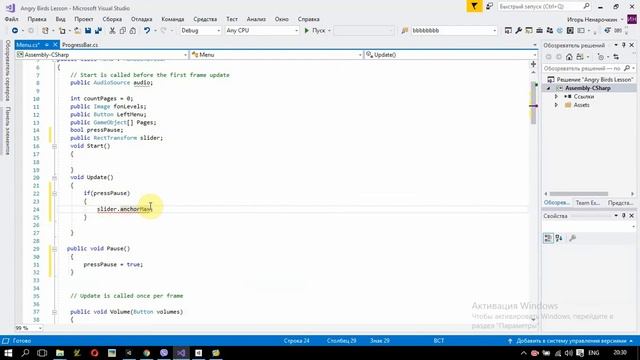Start debugging with the green Пуск button
The width and height of the screenshot is (640, 360).
[x=317, y=31]
